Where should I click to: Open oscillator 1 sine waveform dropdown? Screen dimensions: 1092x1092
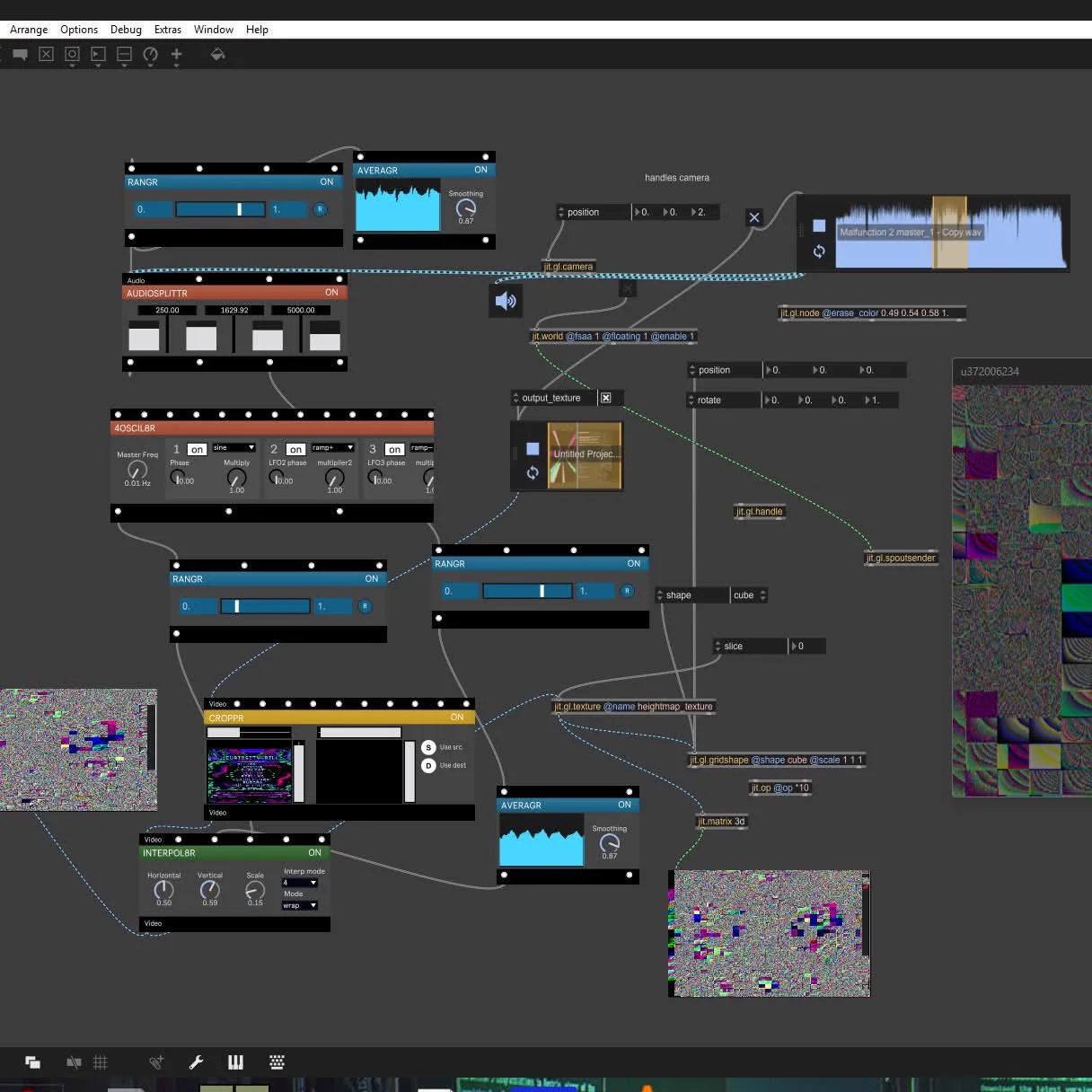click(x=233, y=447)
